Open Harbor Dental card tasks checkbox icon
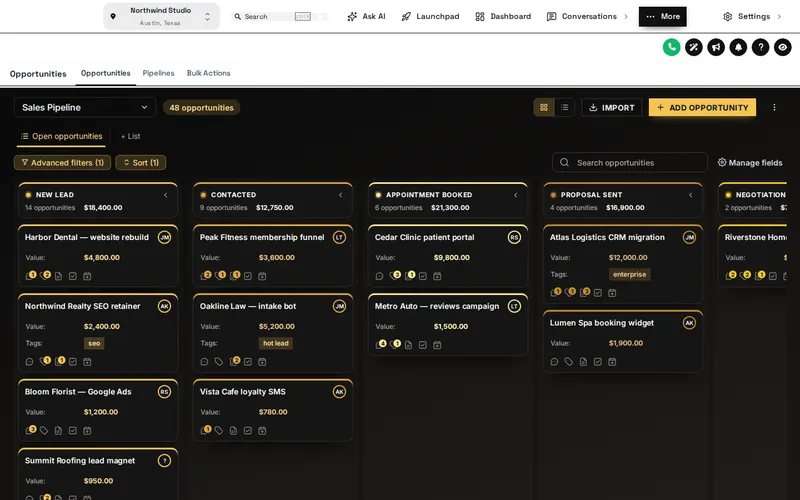Viewport: 800px width, 500px height. pyautogui.click(x=72, y=276)
